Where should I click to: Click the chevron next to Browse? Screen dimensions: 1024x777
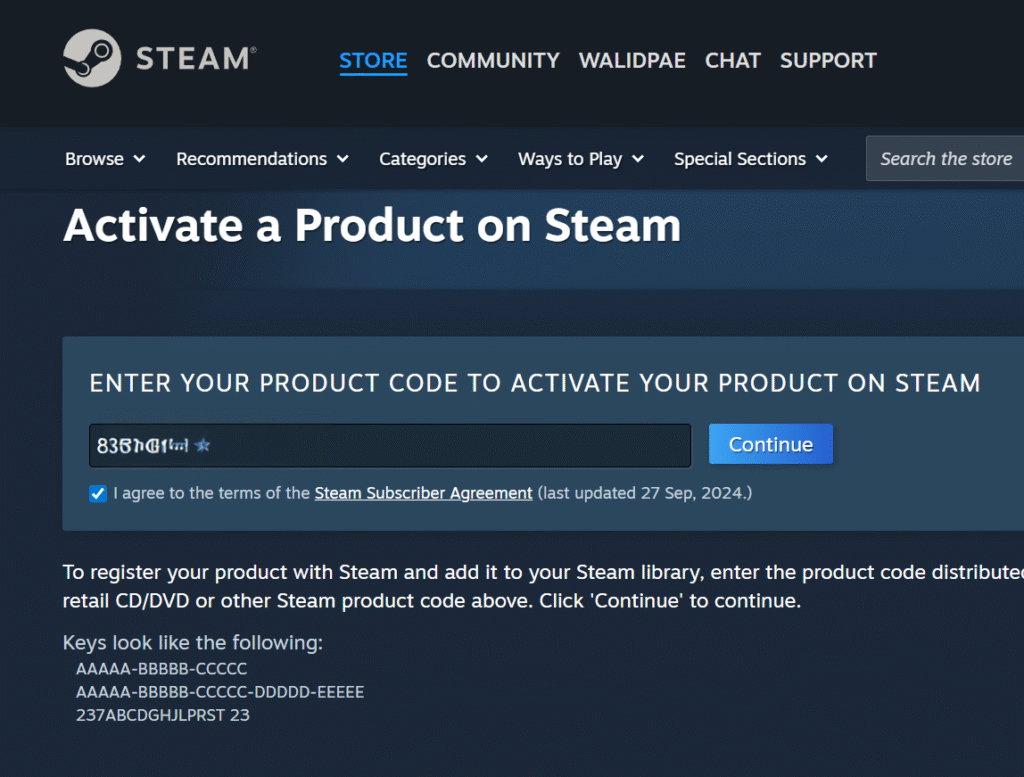139,159
